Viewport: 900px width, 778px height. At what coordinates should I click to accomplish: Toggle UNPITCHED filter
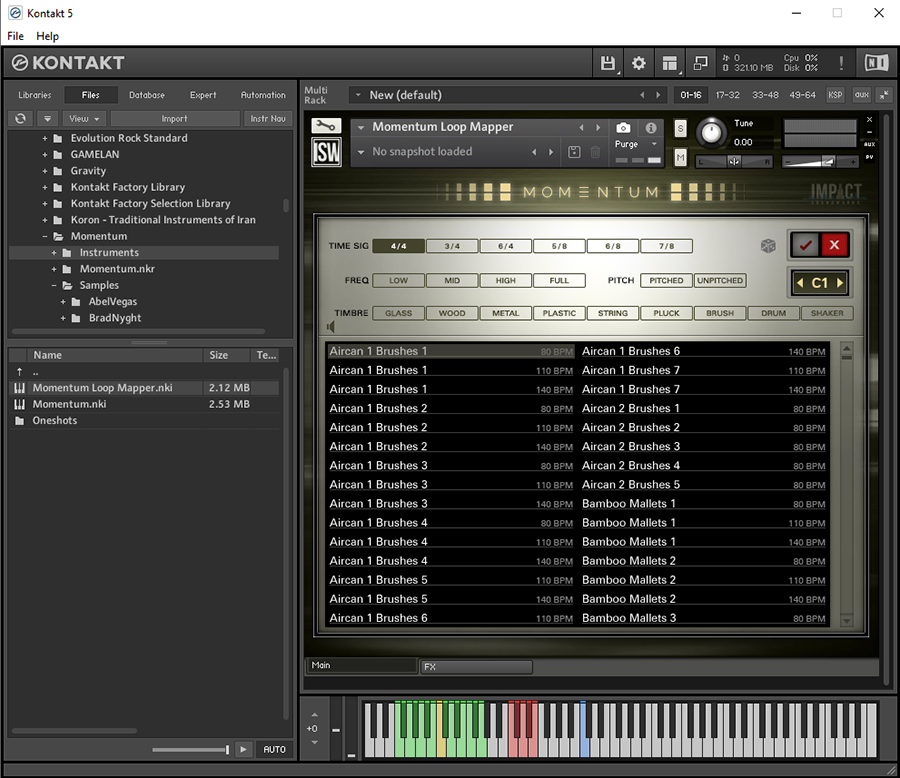coord(720,280)
